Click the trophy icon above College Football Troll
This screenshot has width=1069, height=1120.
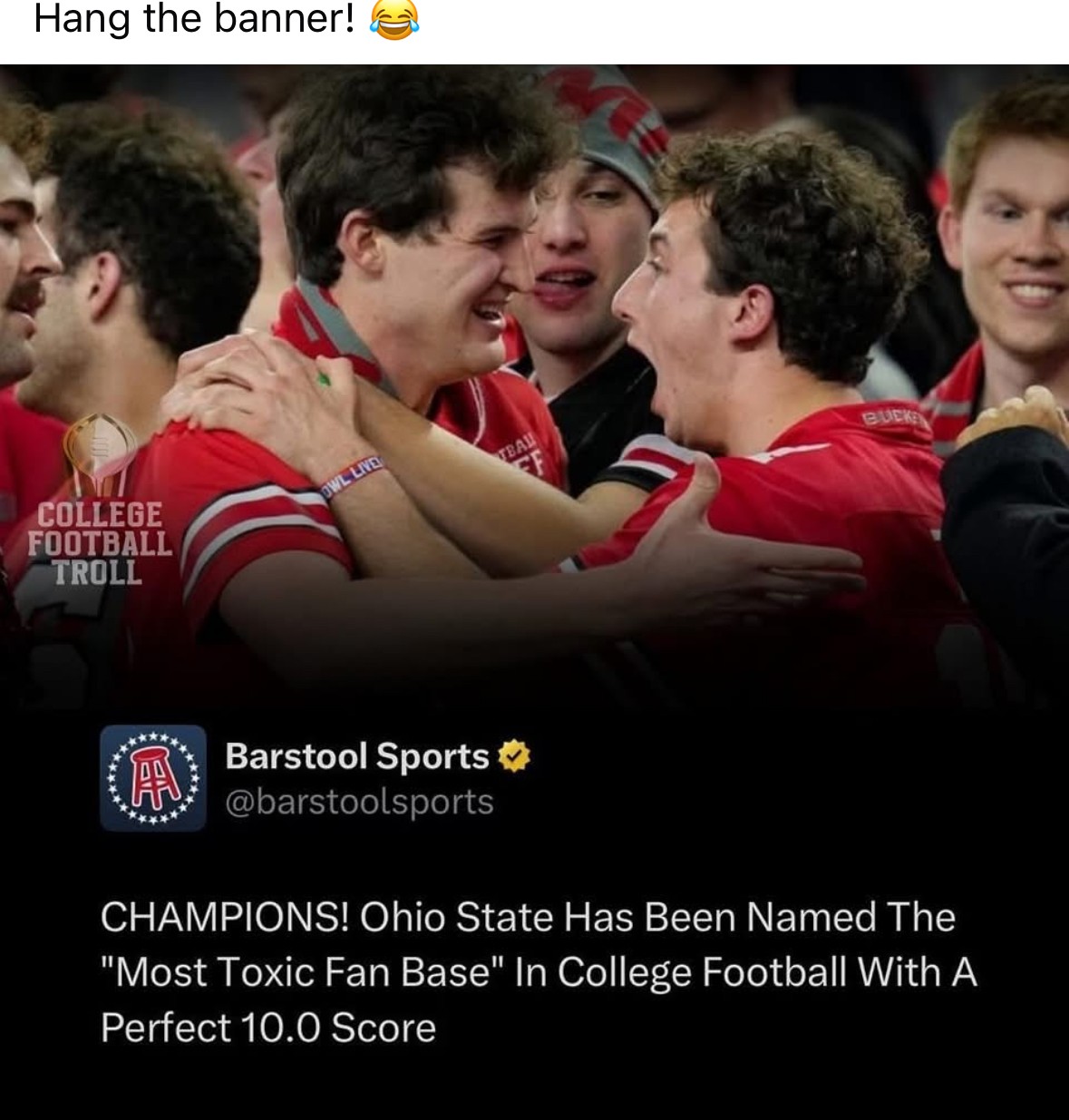pos(99,453)
